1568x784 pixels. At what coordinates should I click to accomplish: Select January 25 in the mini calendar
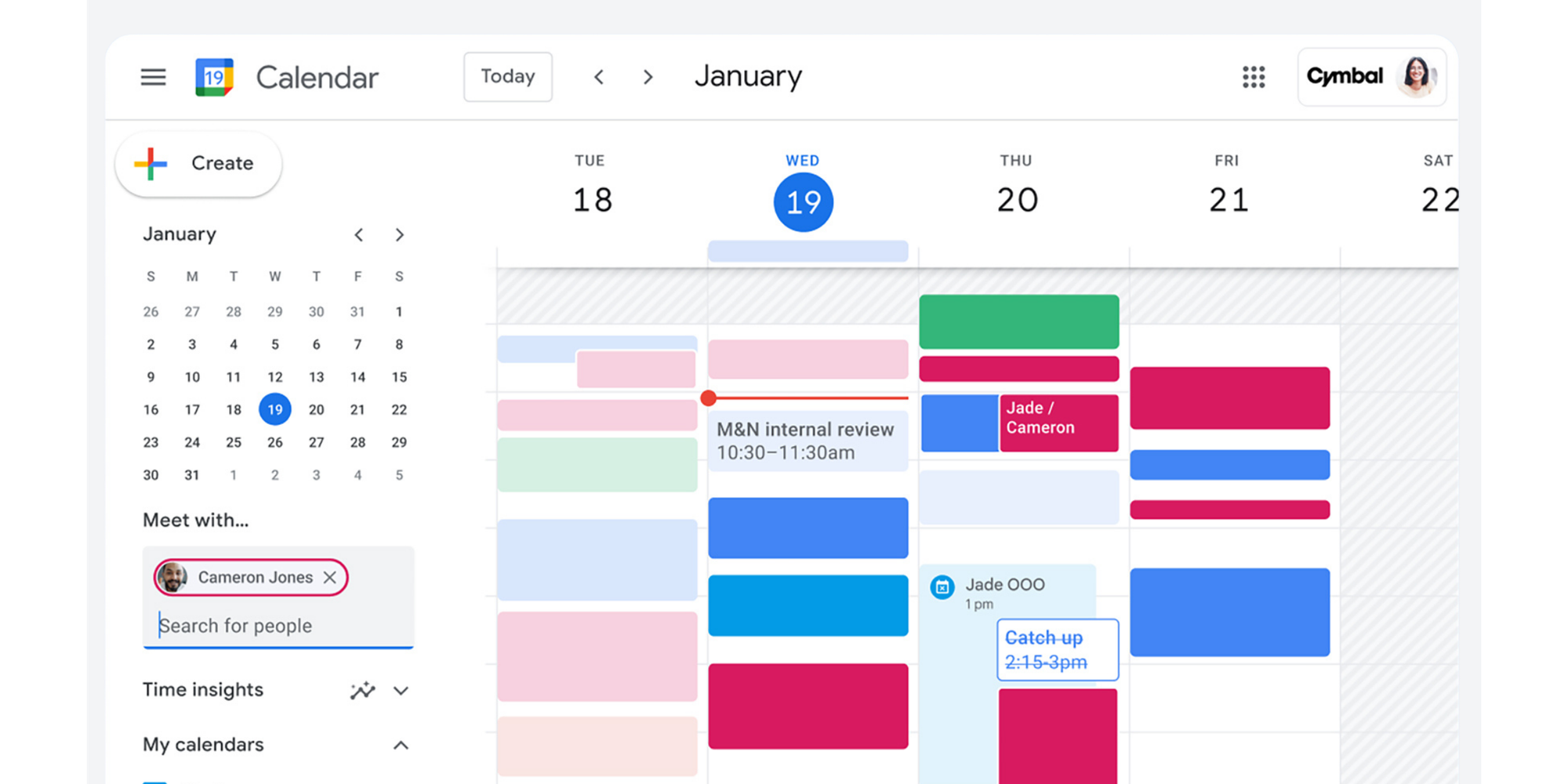pyautogui.click(x=233, y=441)
